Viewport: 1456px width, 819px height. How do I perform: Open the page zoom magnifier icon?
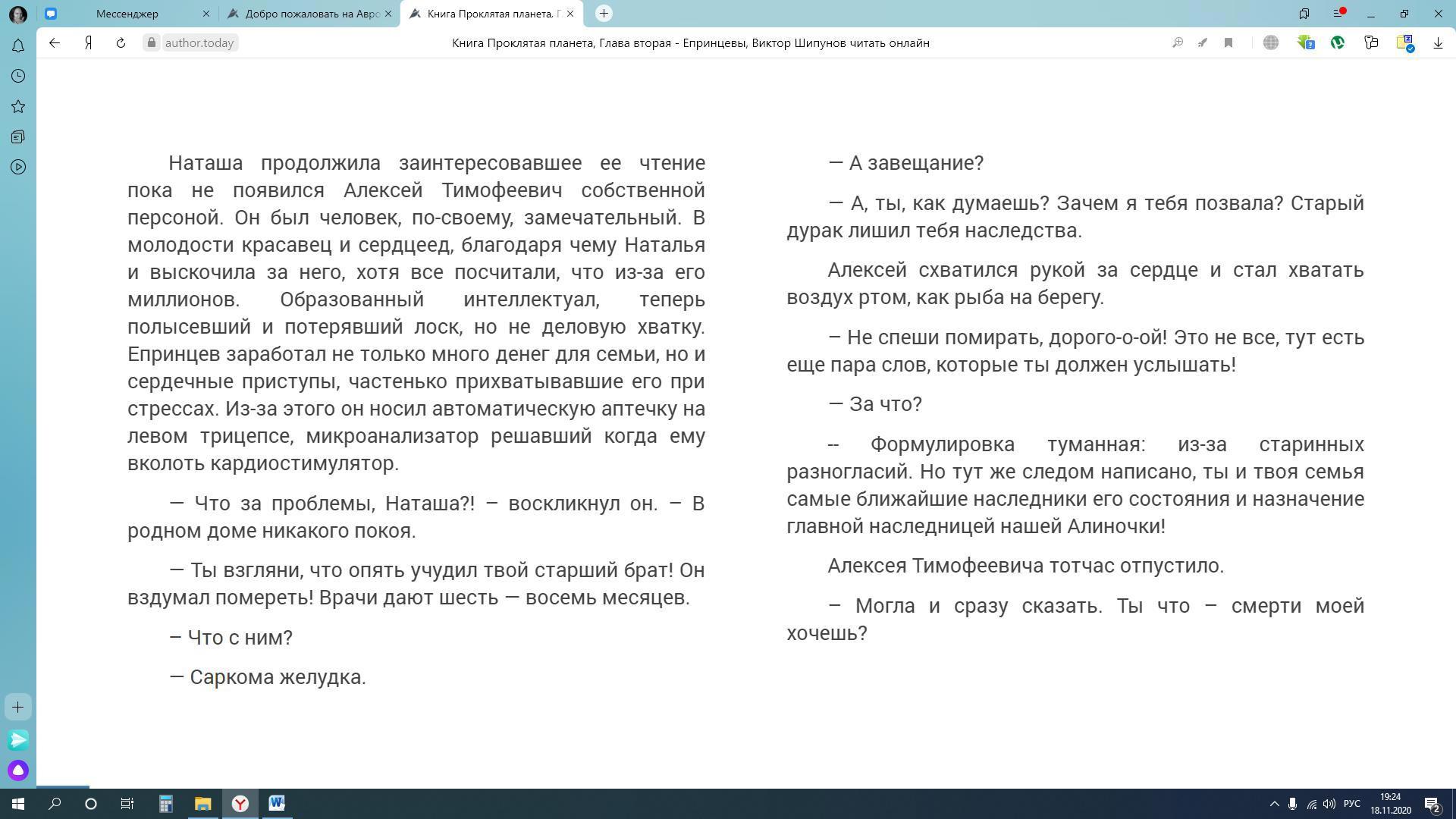1178,43
